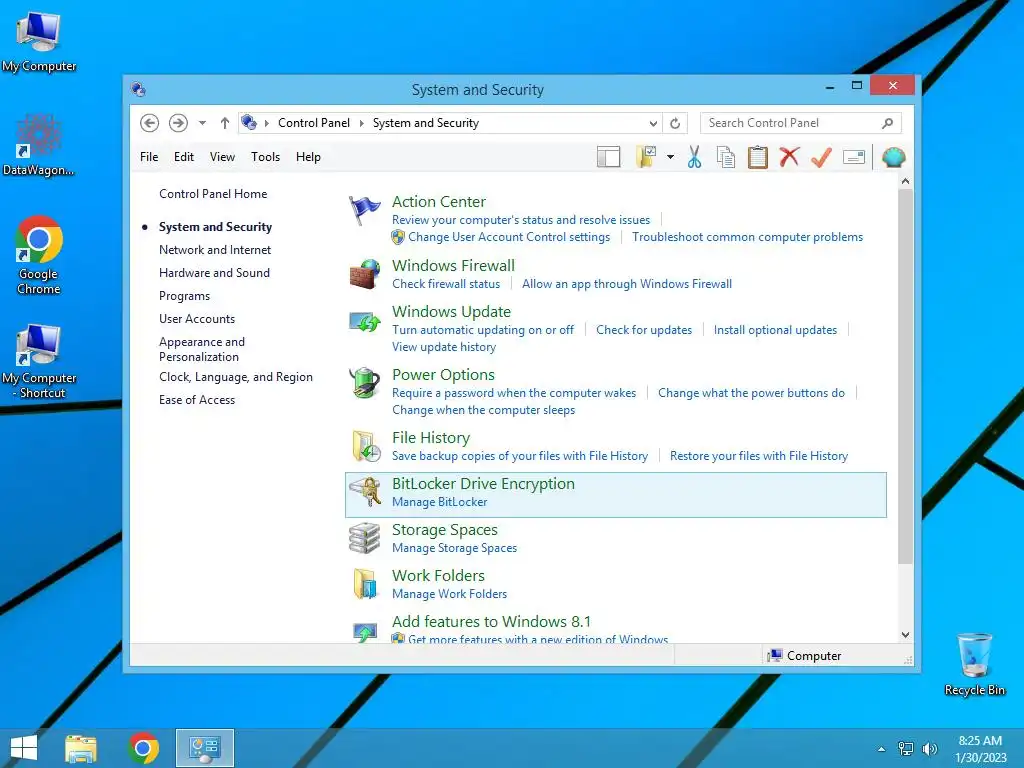Image resolution: width=1024 pixels, height=768 pixels.
Task: Open the Tools menu
Action: click(x=265, y=157)
